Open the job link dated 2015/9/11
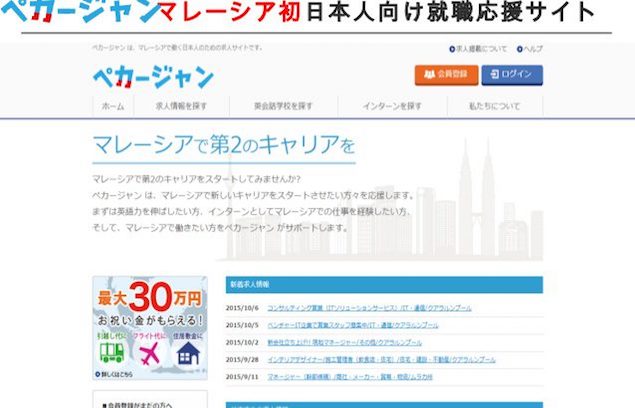 tap(350, 377)
